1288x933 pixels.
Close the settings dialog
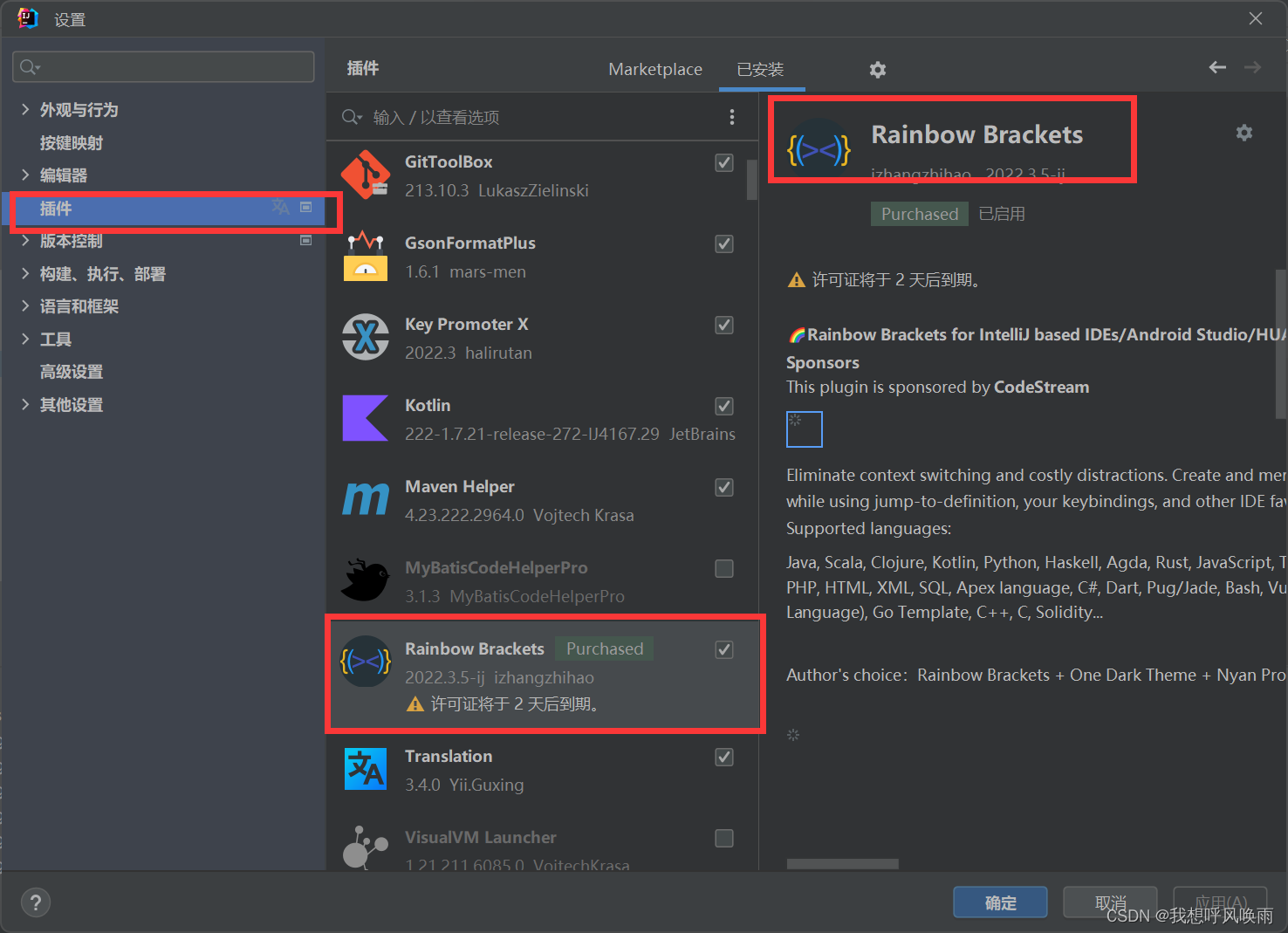click(1256, 18)
